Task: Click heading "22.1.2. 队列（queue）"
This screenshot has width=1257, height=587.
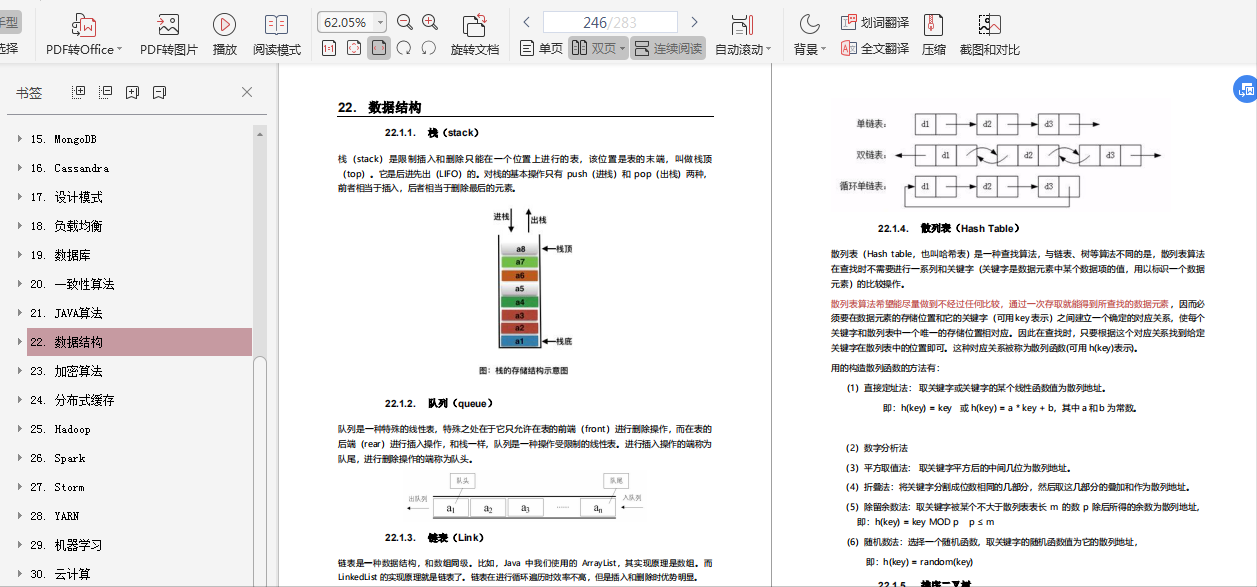Action: pos(439,404)
